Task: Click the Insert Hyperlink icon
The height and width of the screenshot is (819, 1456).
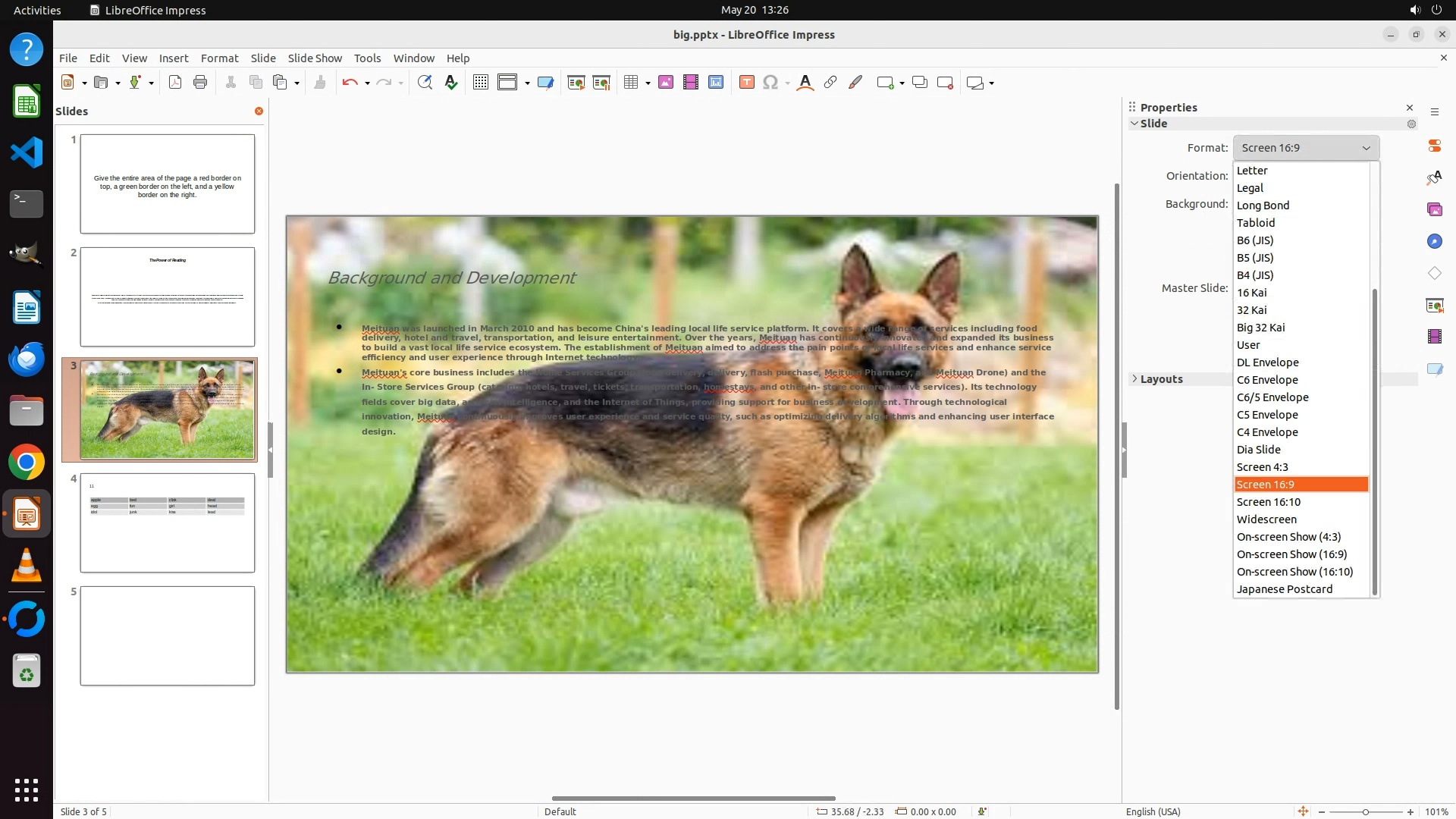Action: pyautogui.click(x=830, y=83)
